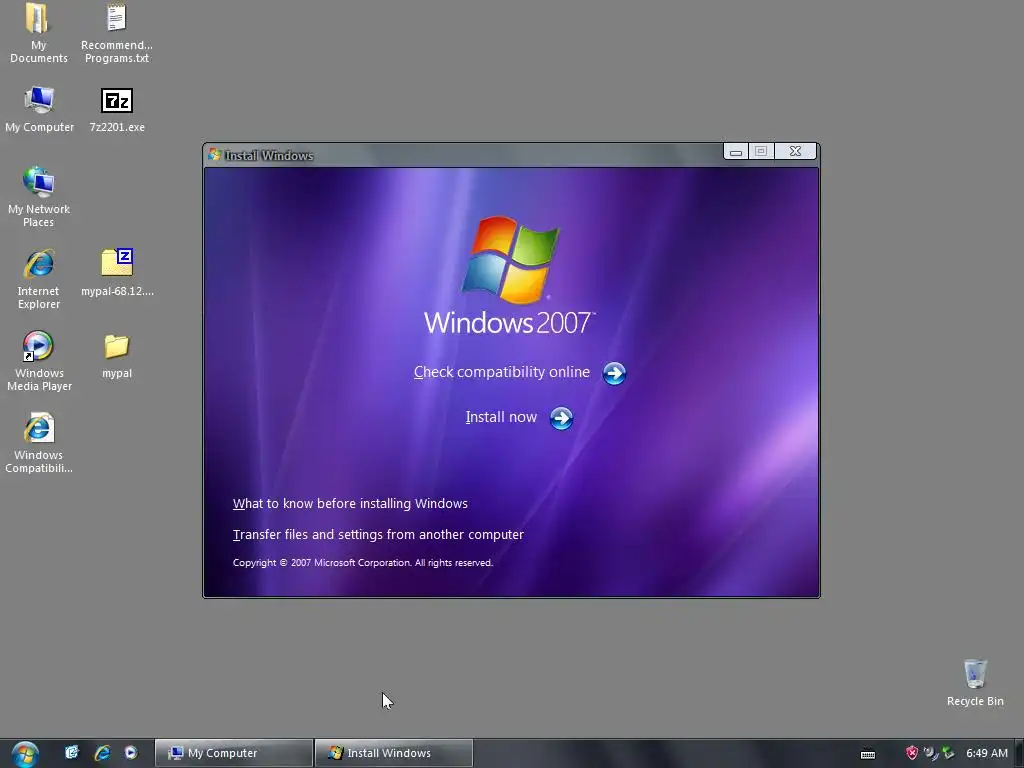Click Check compatibility online link
This screenshot has height=768, width=1024.
(x=502, y=372)
